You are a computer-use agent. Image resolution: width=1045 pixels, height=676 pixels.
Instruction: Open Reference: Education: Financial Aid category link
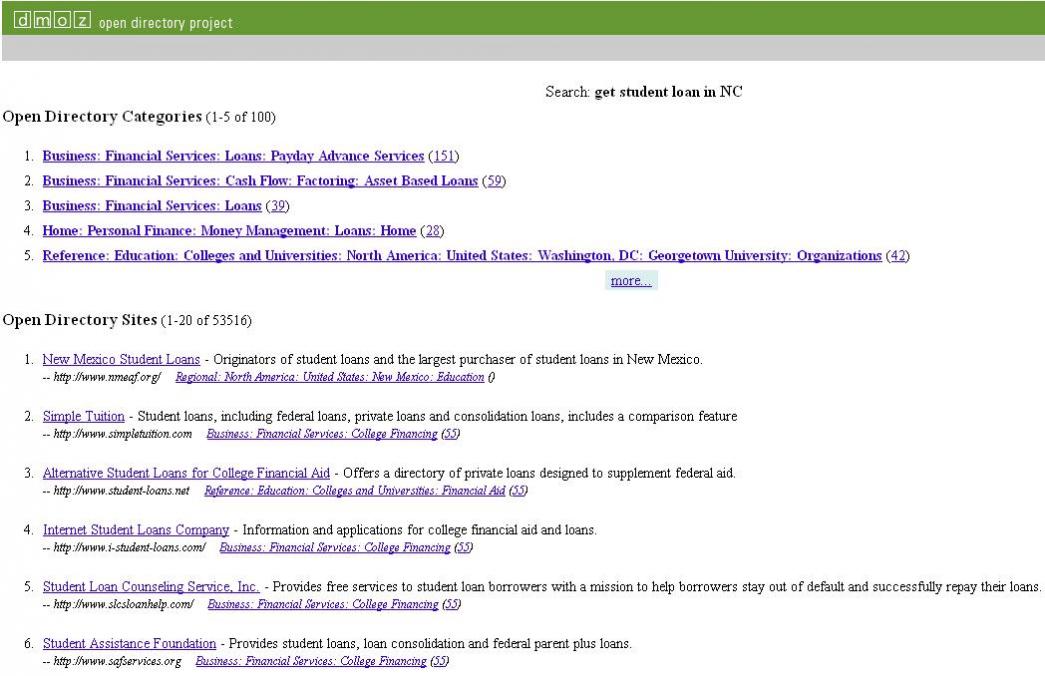(x=355, y=491)
